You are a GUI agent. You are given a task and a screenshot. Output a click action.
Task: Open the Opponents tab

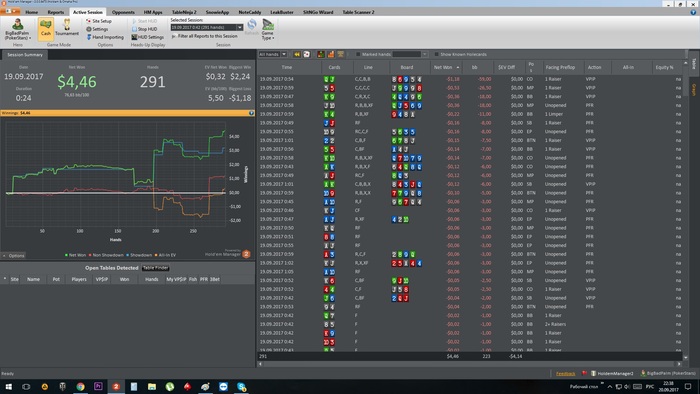pyautogui.click(x=123, y=12)
